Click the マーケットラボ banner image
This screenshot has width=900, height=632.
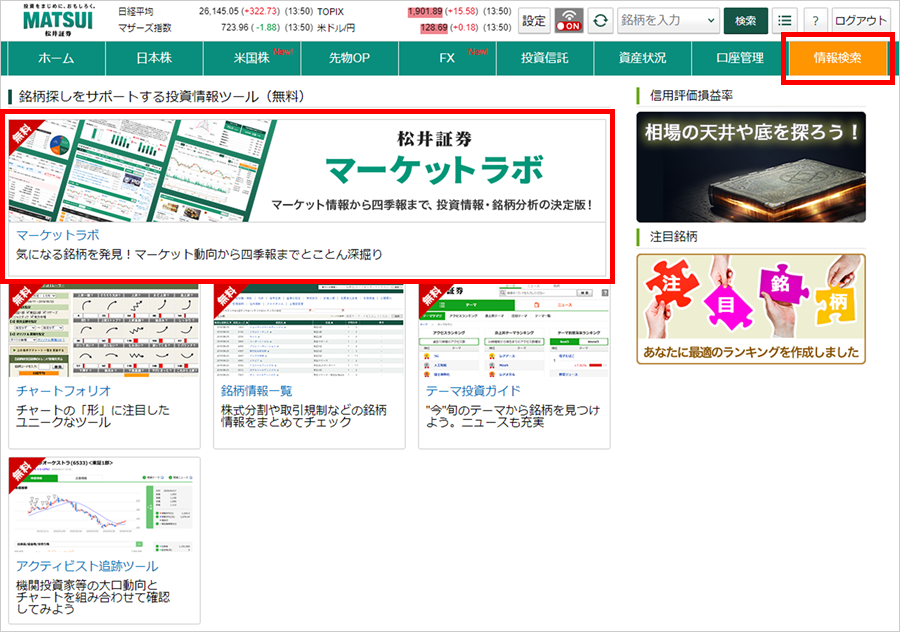[308, 170]
